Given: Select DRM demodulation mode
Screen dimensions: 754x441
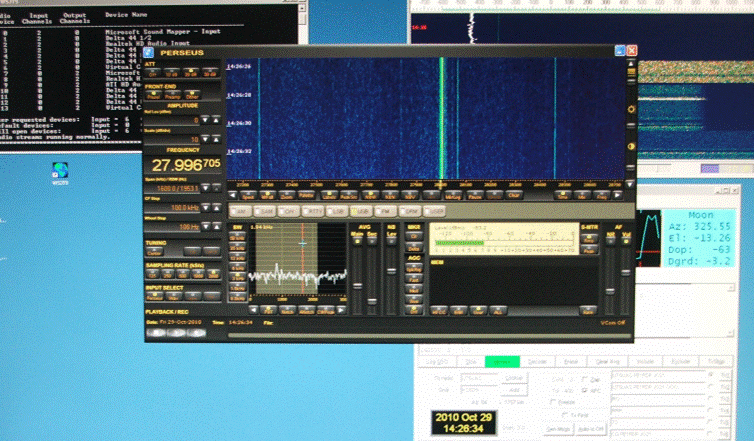Looking at the screenshot, I should click(x=410, y=211).
